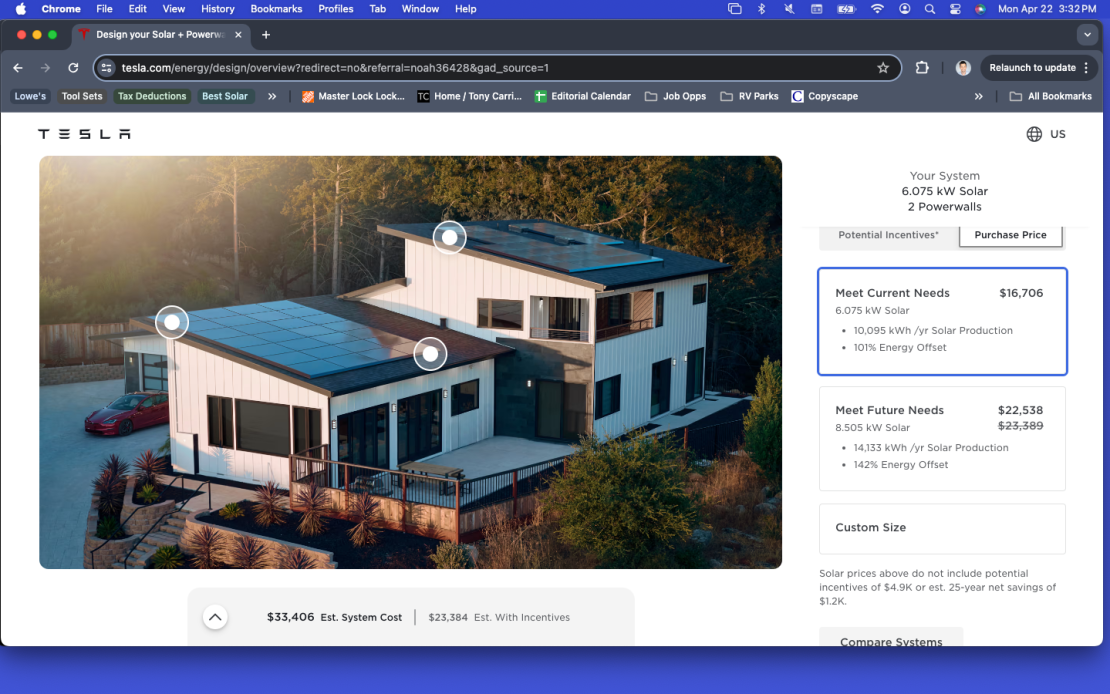Open the Apple menu
This screenshot has width=1110, height=694.
click(x=21, y=9)
